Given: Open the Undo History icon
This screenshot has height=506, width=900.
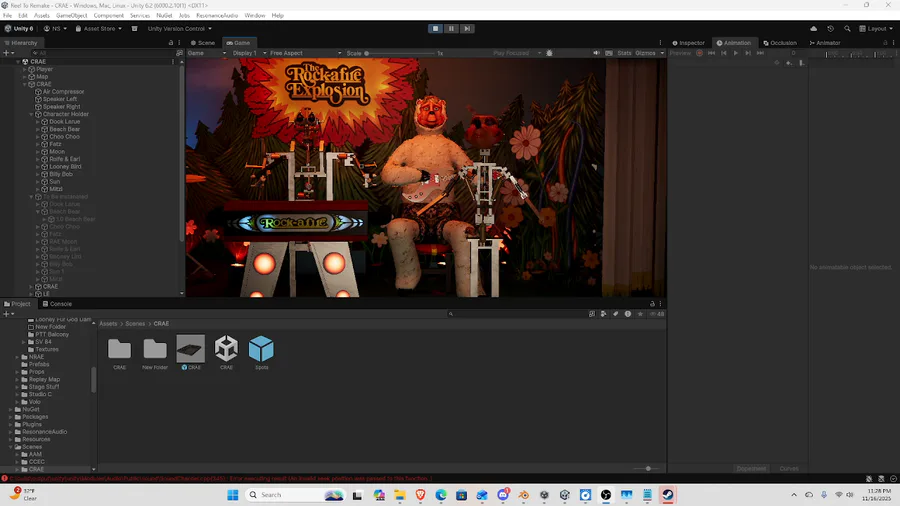Looking at the screenshot, I should point(830,29).
